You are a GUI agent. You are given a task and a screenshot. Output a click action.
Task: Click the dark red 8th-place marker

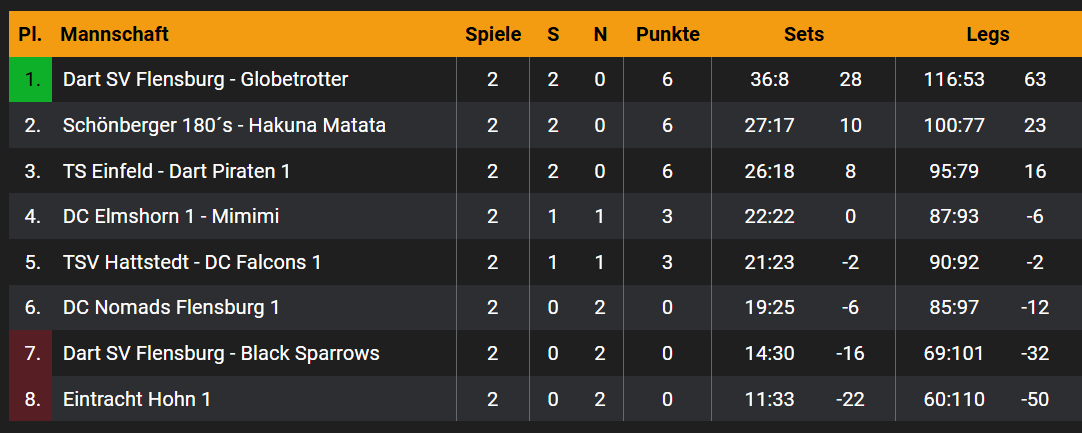(x=31, y=400)
